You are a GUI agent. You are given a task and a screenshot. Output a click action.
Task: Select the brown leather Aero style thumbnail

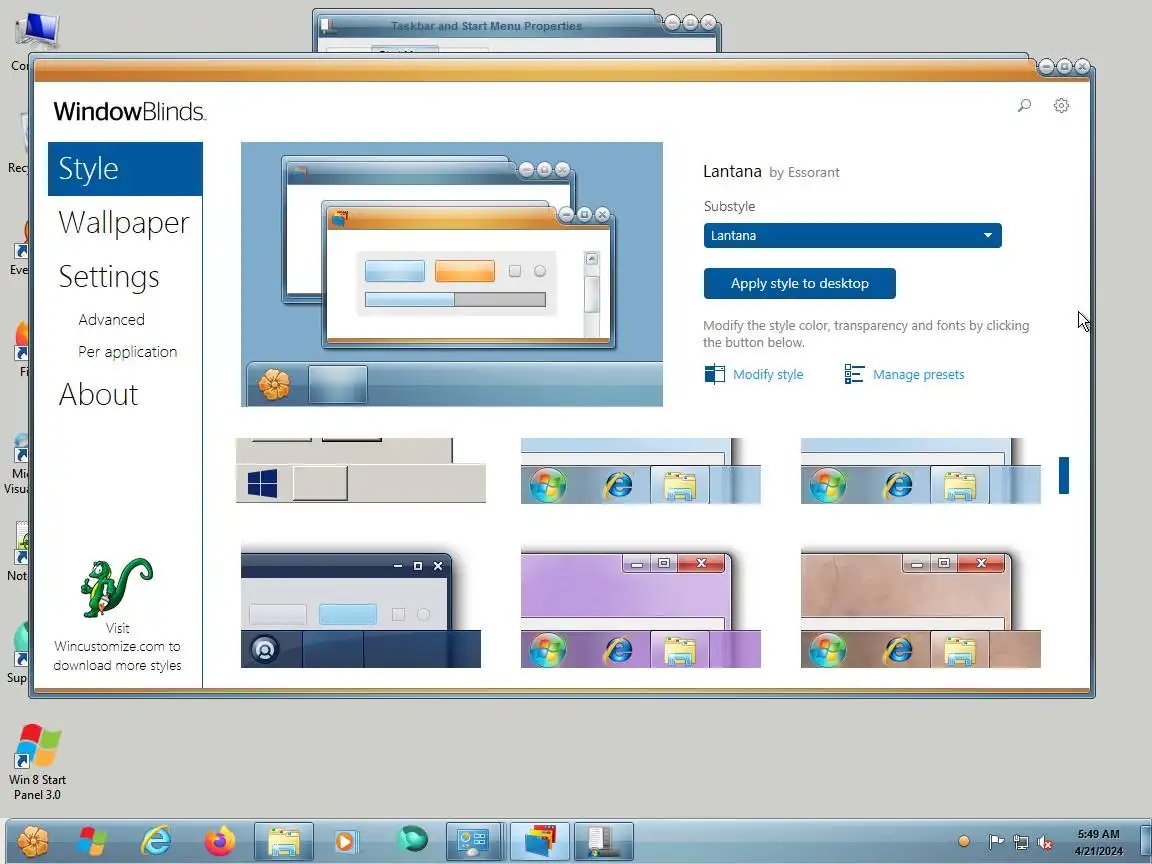click(x=921, y=609)
